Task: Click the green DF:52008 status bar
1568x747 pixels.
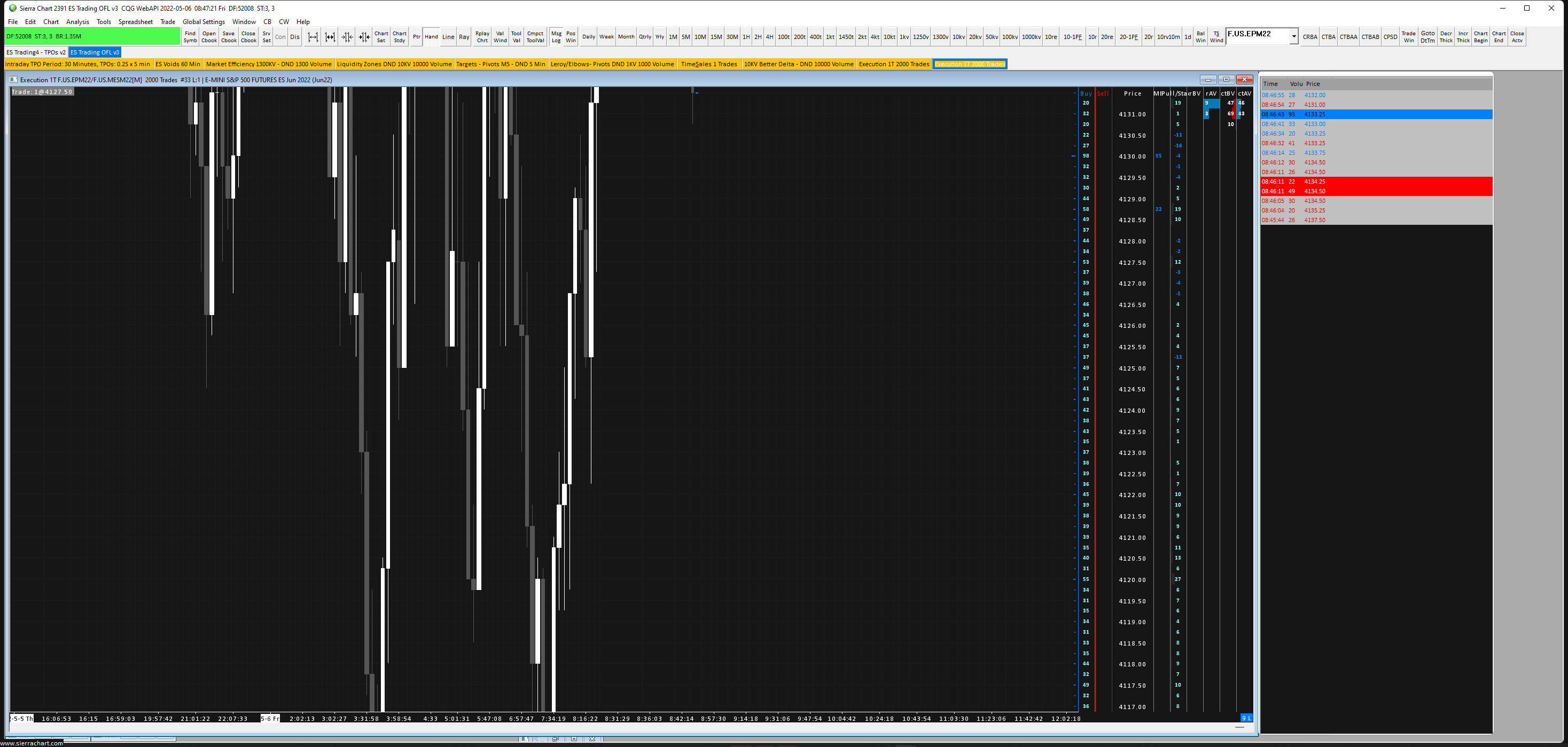Action: click(x=92, y=36)
